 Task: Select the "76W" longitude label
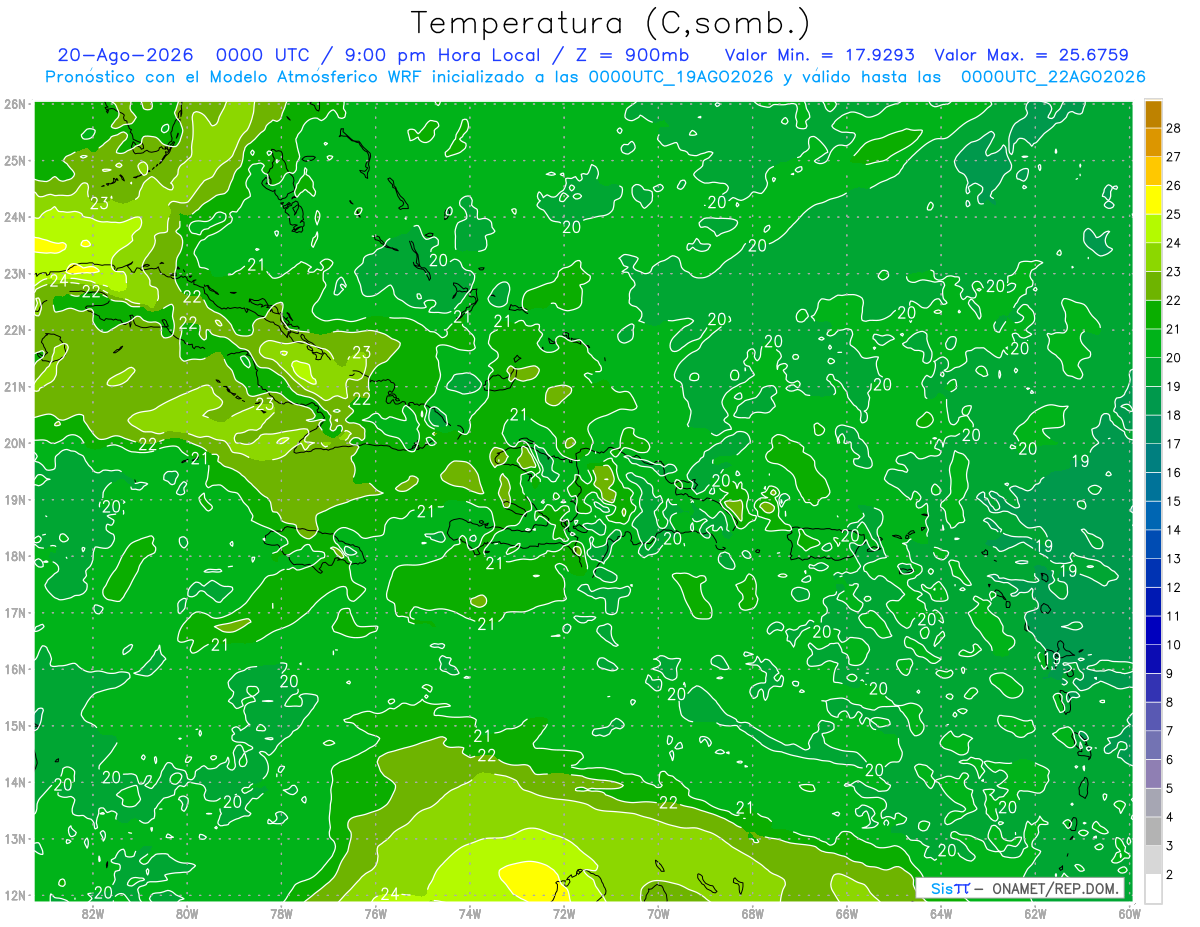pyautogui.click(x=375, y=913)
